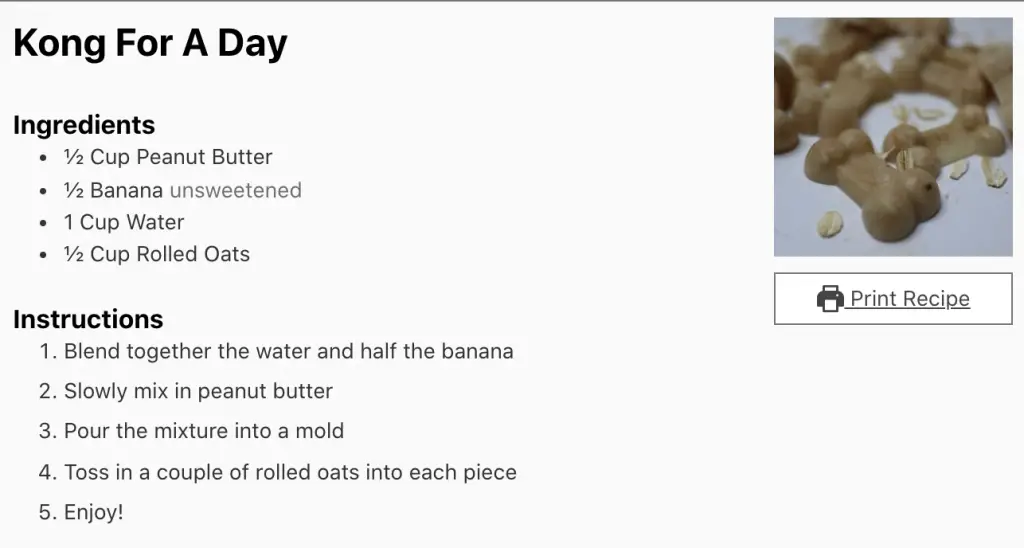Select the ½ Cup Rolled Oats ingredient
The height and width of the screenshot is (548, 1024).
157,254
